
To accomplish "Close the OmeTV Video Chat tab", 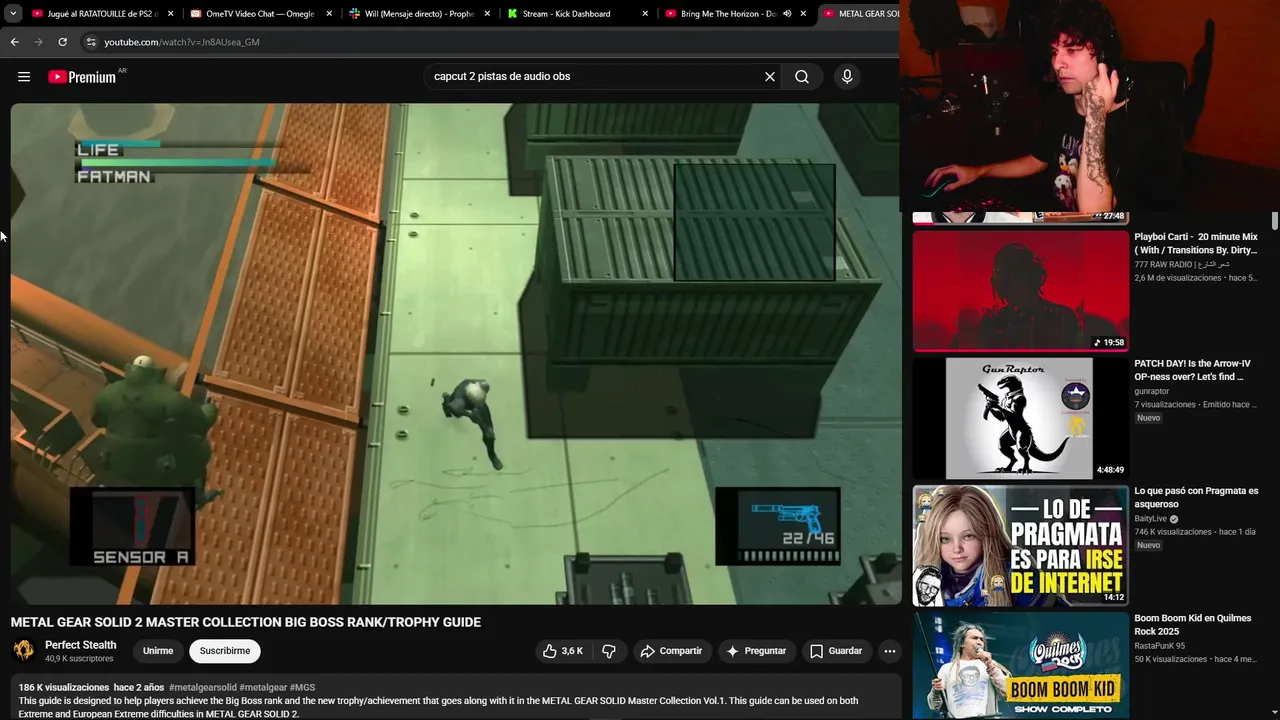I will [329, 14].
